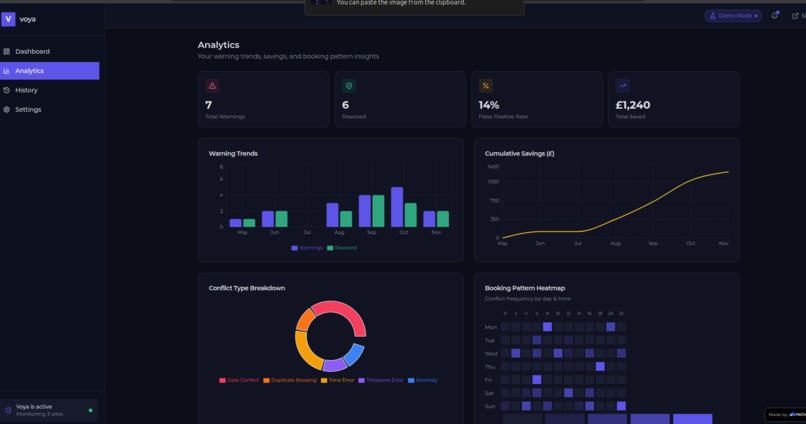Image resolution: width=806 pixels, height=424 pixels.
Task: Open the Made by badge link
Action: 785,414
